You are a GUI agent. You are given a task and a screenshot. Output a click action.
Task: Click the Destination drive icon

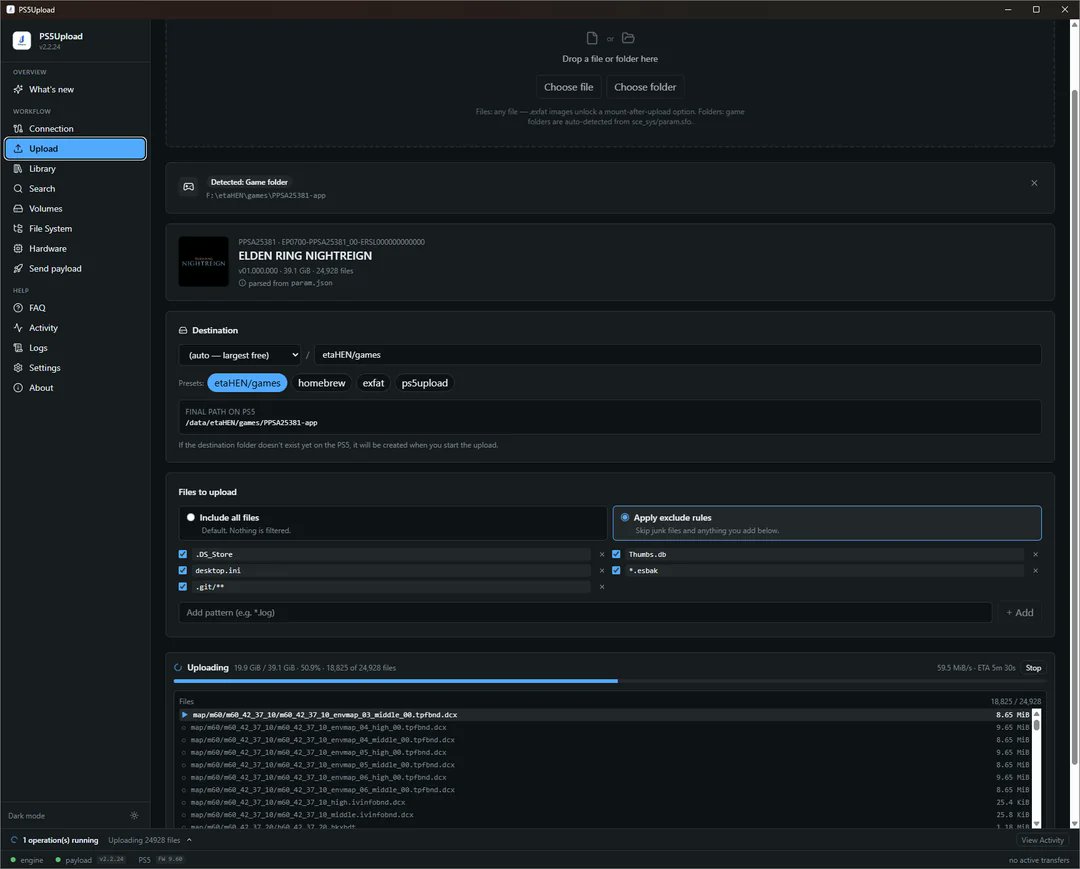[x=183, y=331]
